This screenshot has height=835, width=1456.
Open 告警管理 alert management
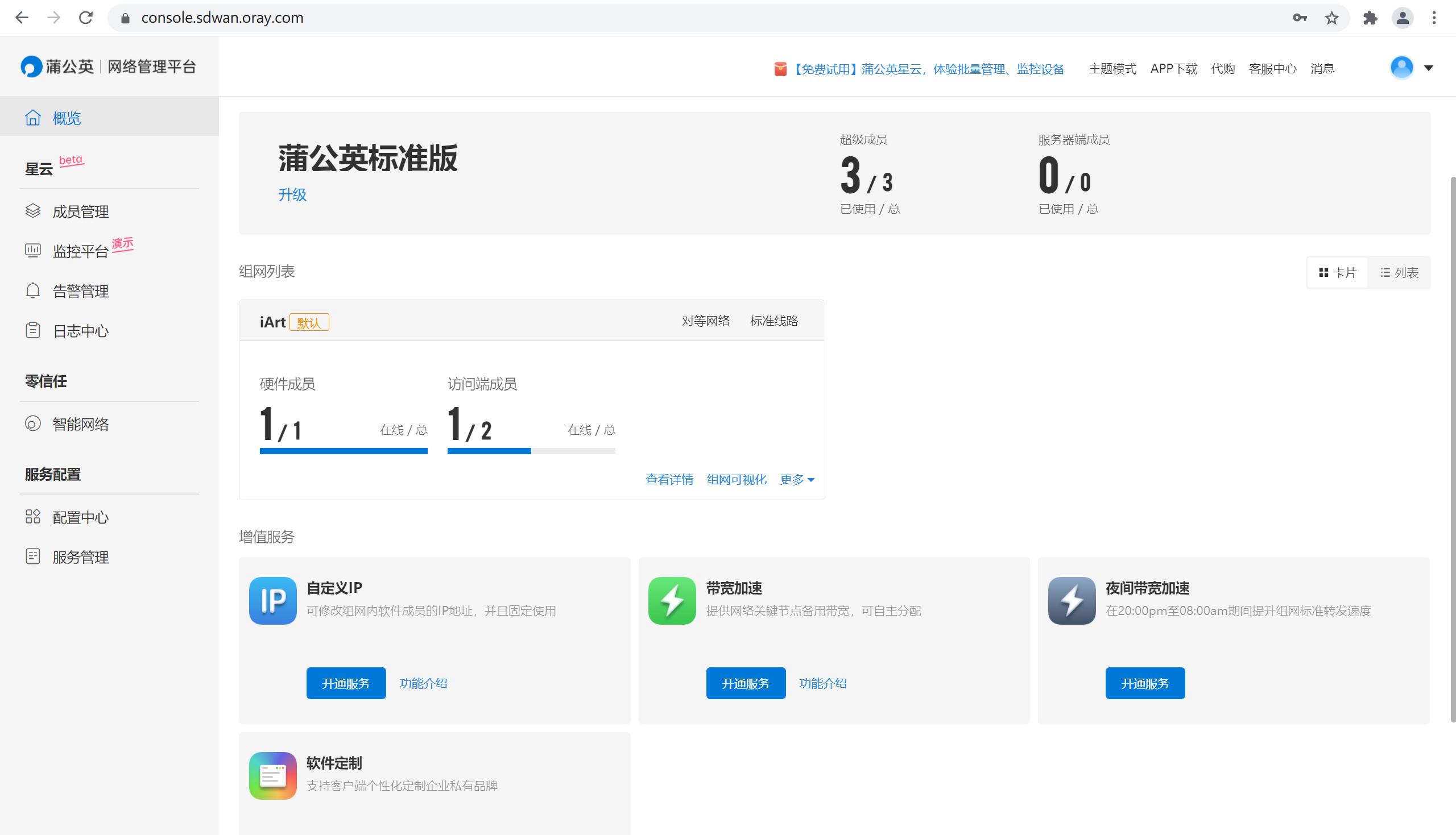pyautogui.click(x=80, y=291)
